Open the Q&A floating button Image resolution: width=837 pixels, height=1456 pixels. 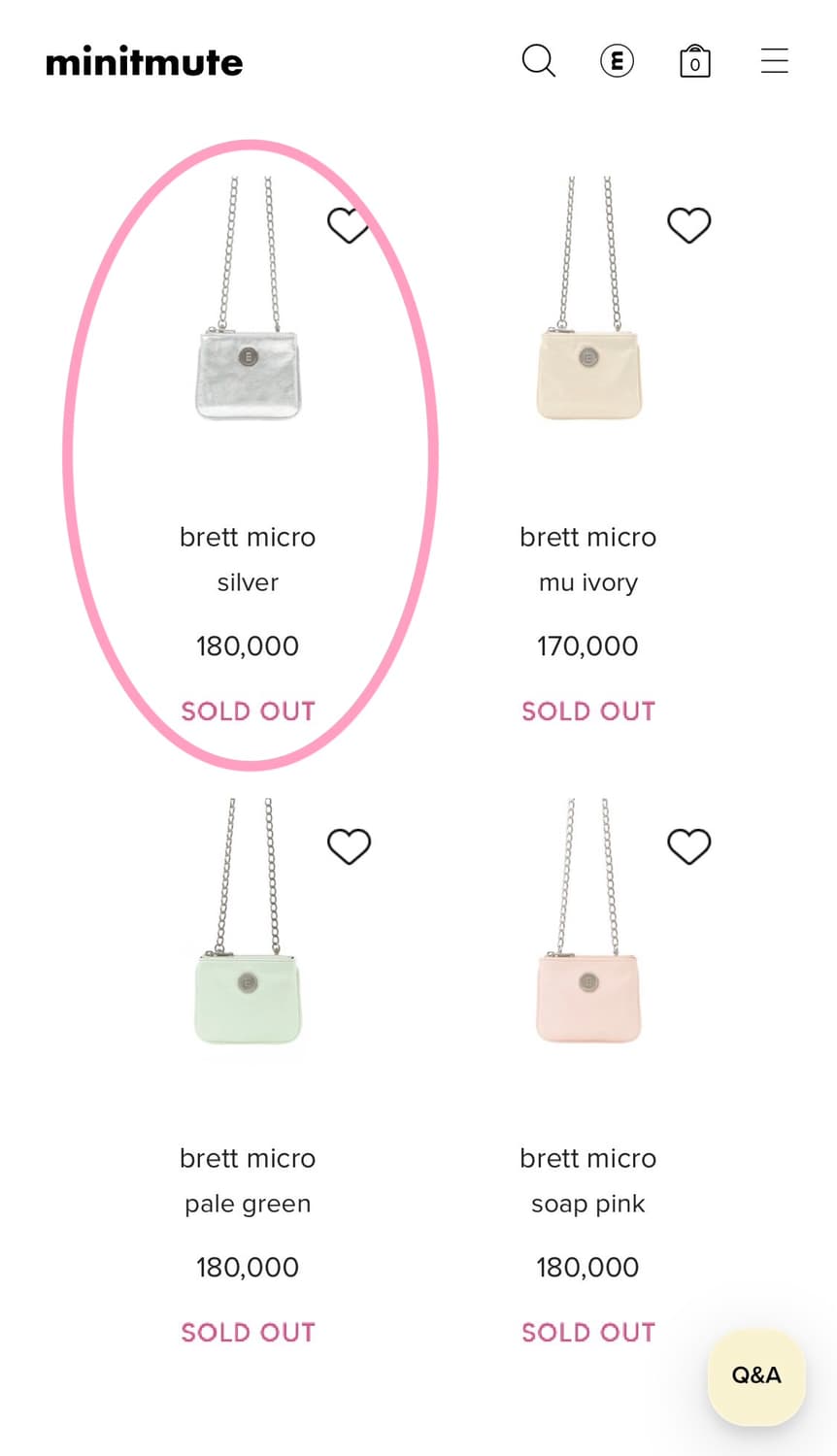756,1375
